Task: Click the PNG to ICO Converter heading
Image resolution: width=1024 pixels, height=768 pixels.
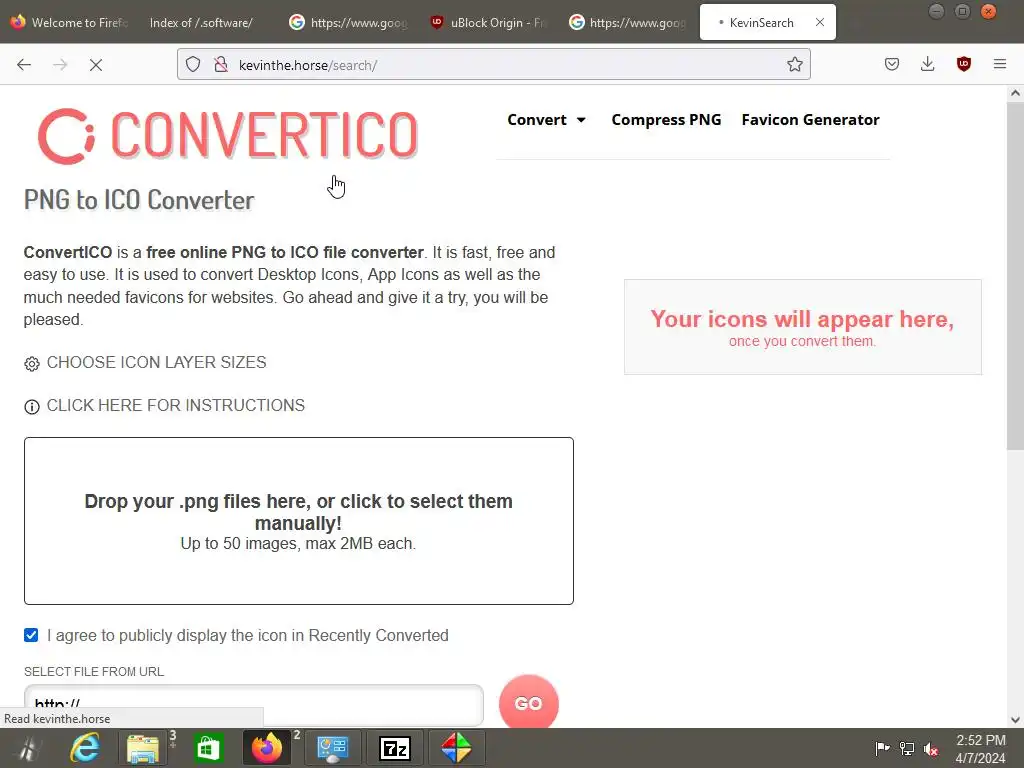Action: 139,200
